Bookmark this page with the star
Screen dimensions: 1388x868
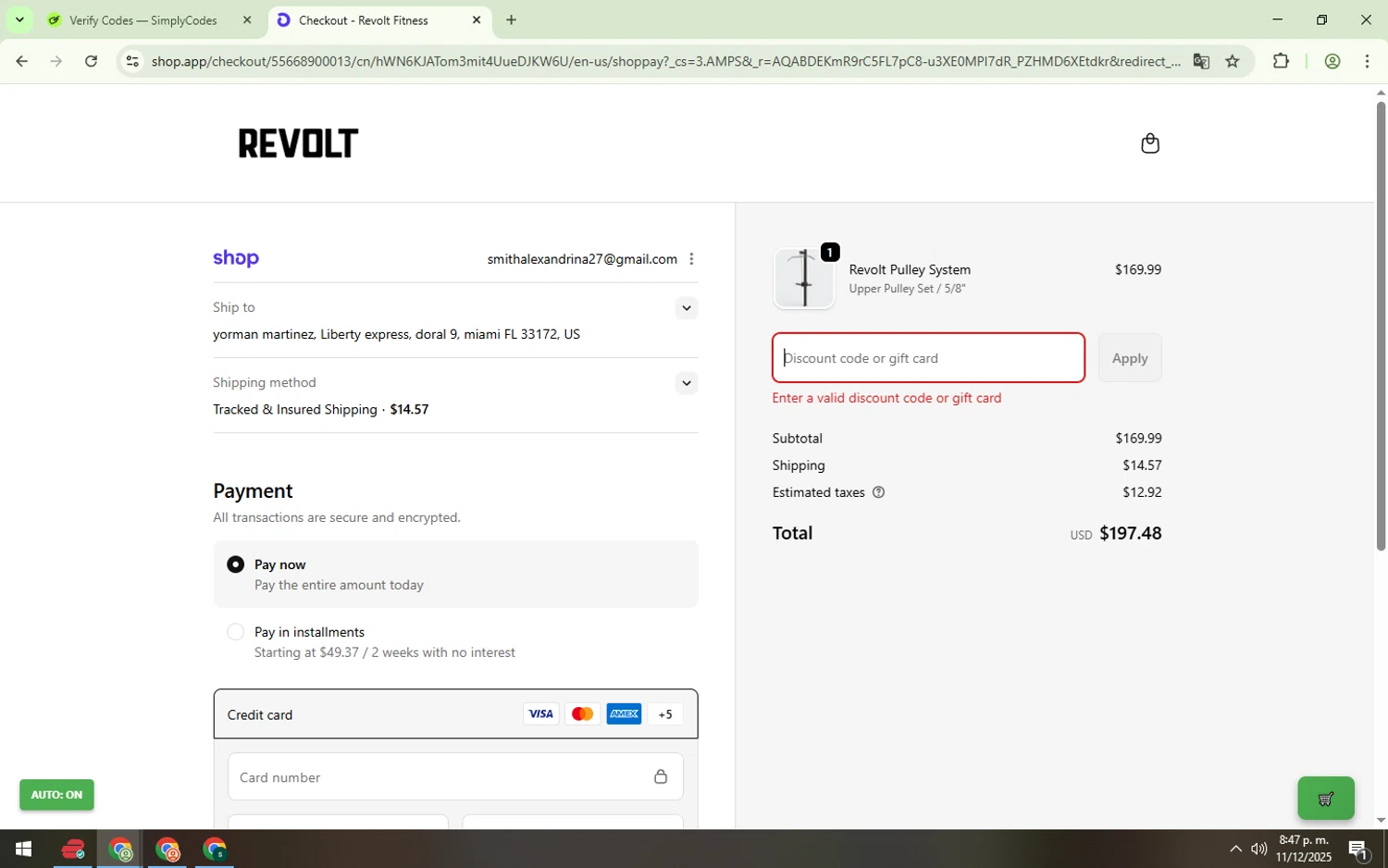pyautogui.click(x=1232, y=61)
